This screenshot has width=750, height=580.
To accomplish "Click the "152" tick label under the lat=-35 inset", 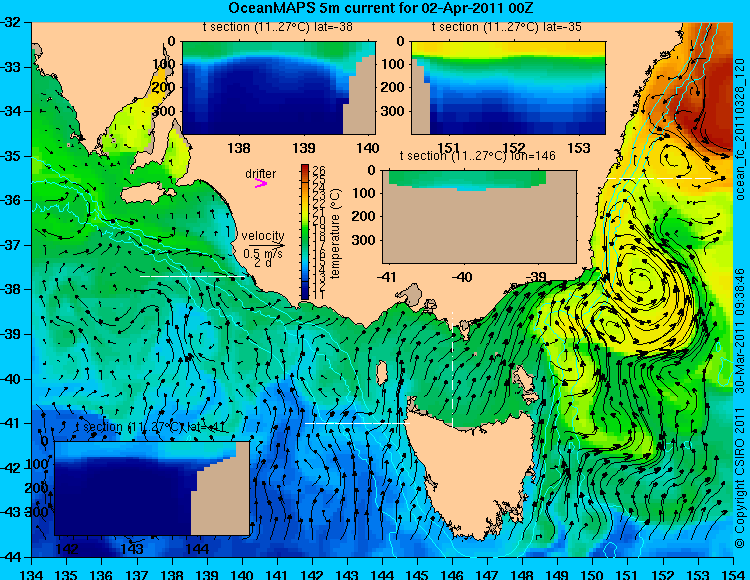I will [514, 148].
